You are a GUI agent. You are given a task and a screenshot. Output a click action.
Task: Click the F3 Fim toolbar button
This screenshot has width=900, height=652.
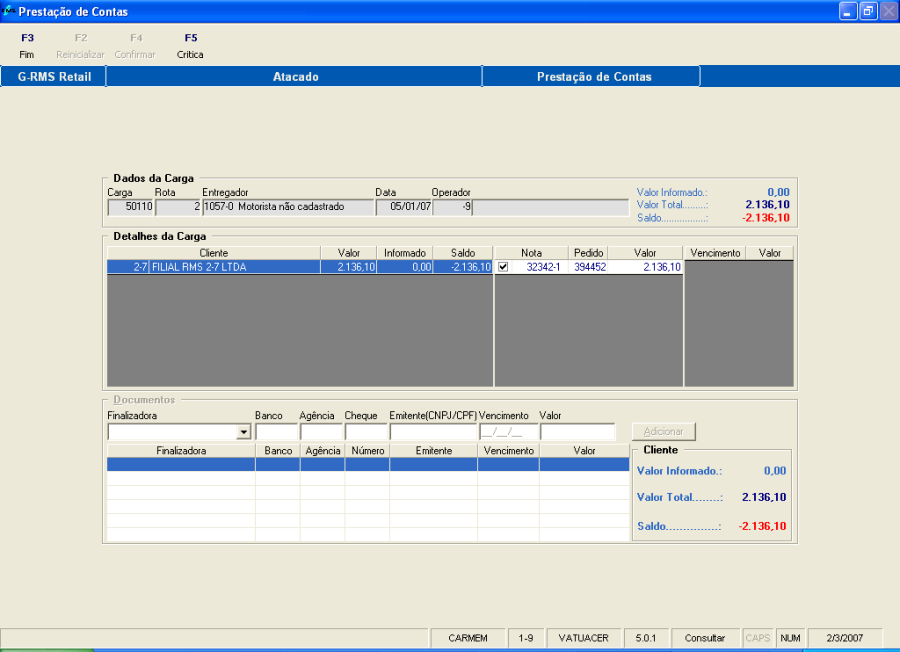pyautogui.click(x=27, y=46)
